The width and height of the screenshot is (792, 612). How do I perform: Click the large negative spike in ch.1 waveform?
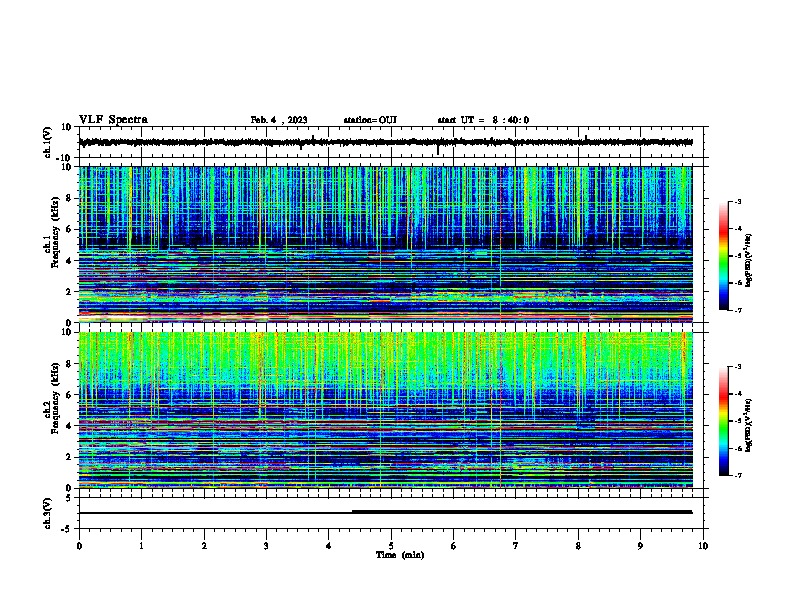[x=437, y=150]
